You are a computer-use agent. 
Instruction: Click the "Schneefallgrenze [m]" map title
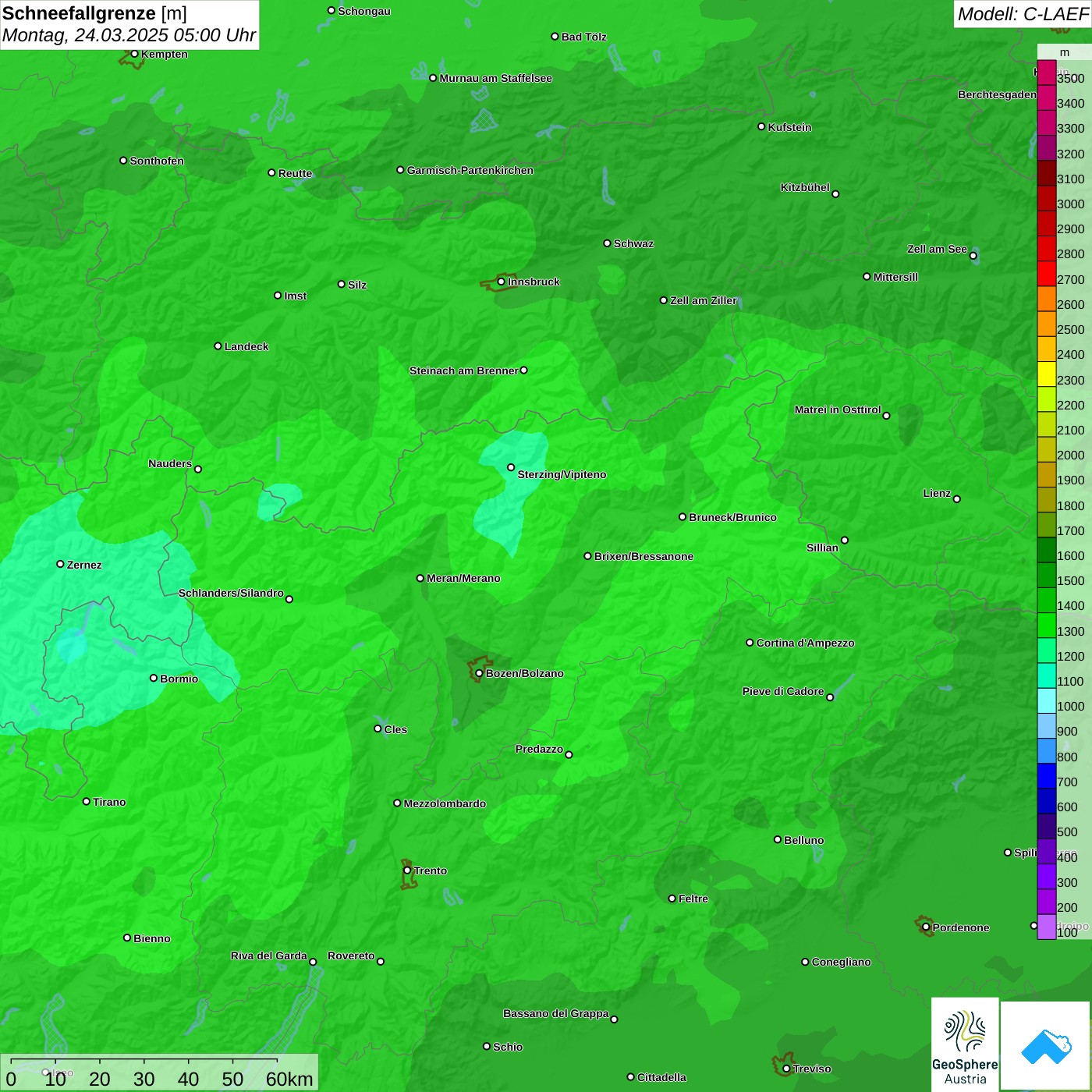(x=94, y=13)
